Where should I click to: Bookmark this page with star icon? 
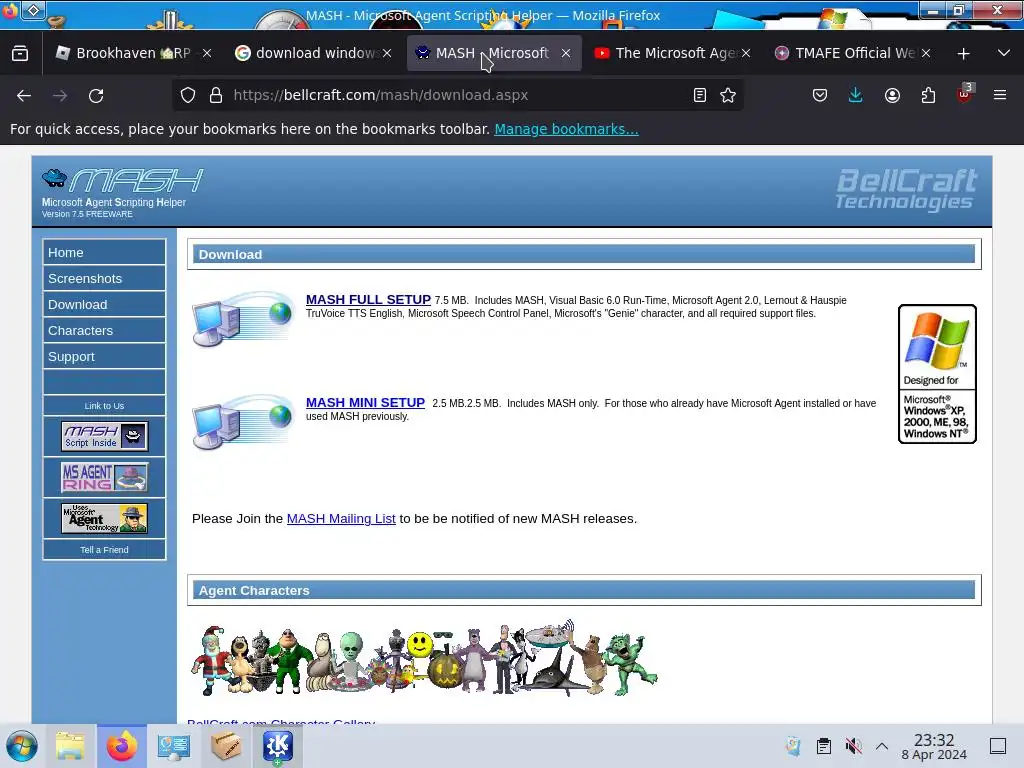pos(728,95)
